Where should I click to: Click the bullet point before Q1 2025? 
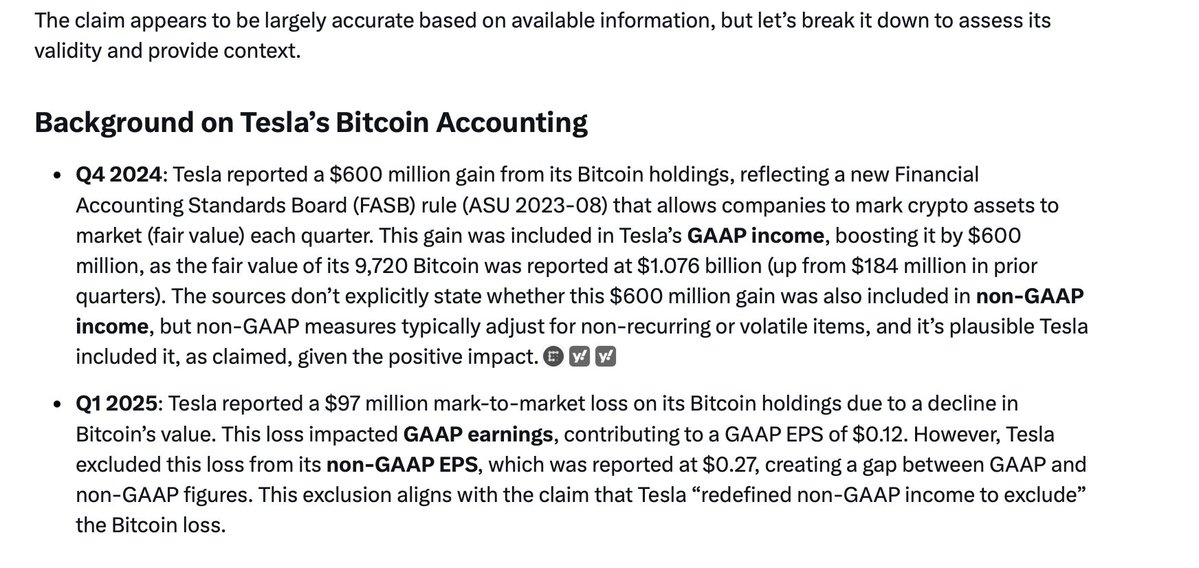point(57,404)
